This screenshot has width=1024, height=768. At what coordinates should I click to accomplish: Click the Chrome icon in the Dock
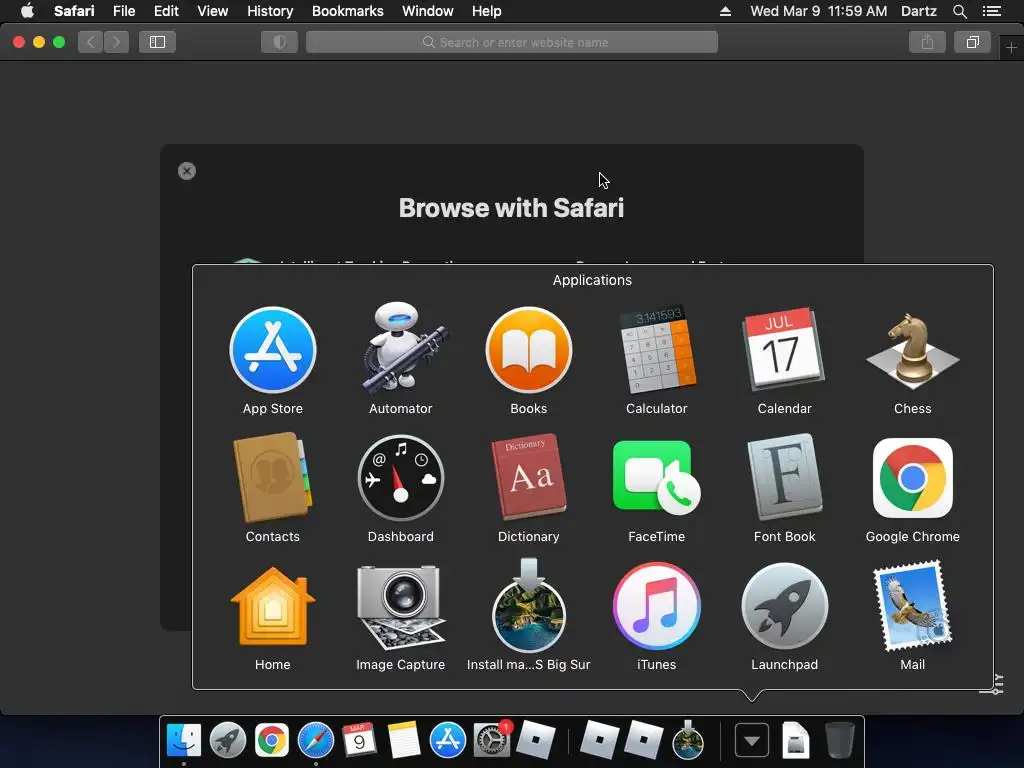(272, 741)
